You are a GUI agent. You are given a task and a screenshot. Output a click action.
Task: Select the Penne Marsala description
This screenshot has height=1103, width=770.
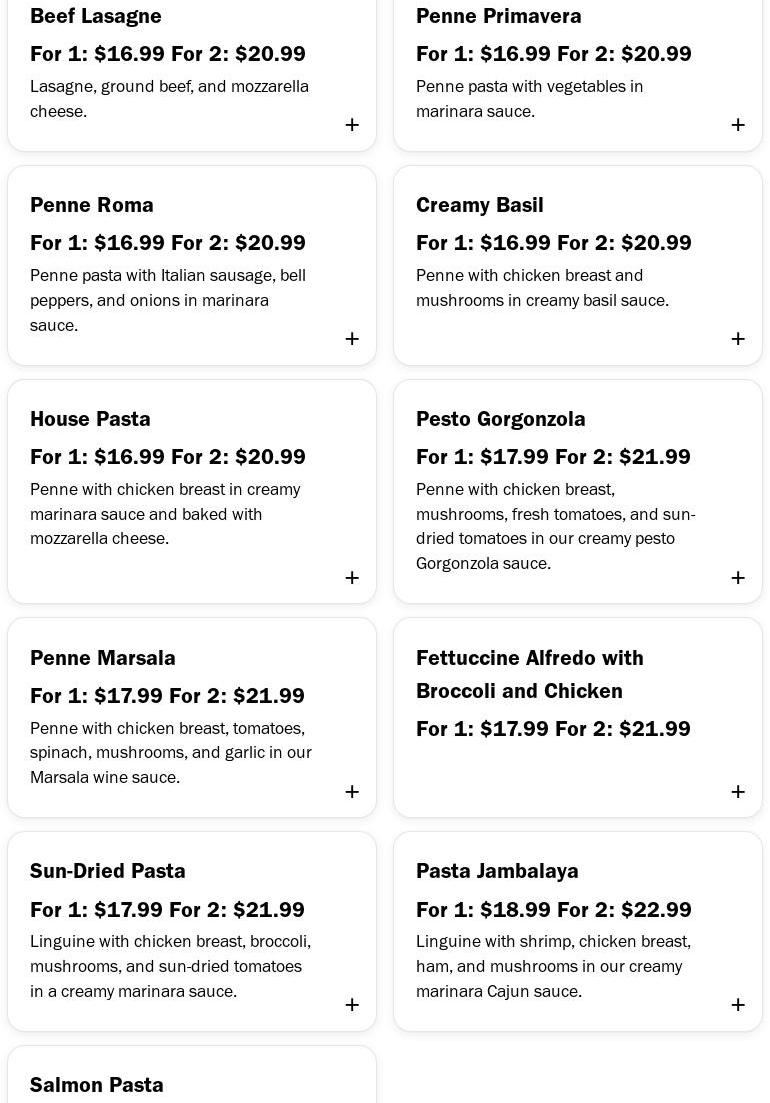(x=171, y=753)
